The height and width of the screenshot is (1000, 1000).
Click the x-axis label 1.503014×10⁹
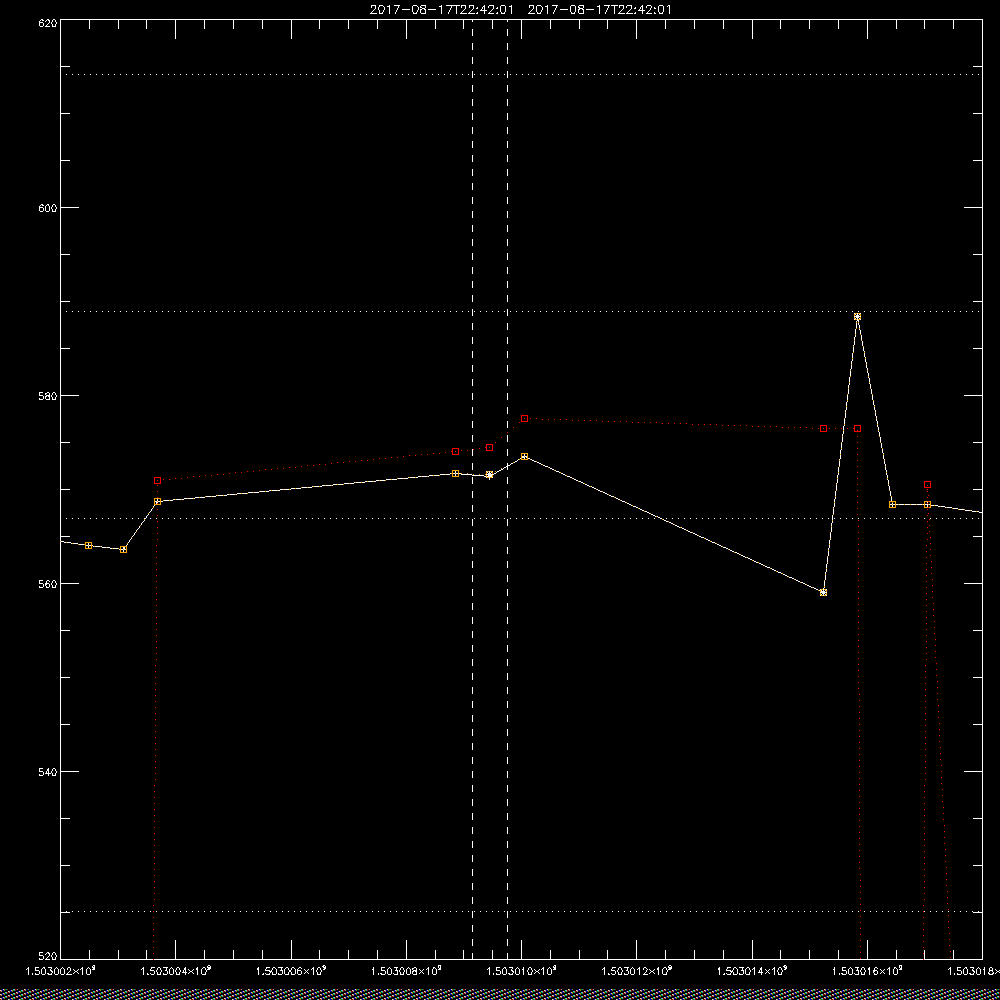753,971
